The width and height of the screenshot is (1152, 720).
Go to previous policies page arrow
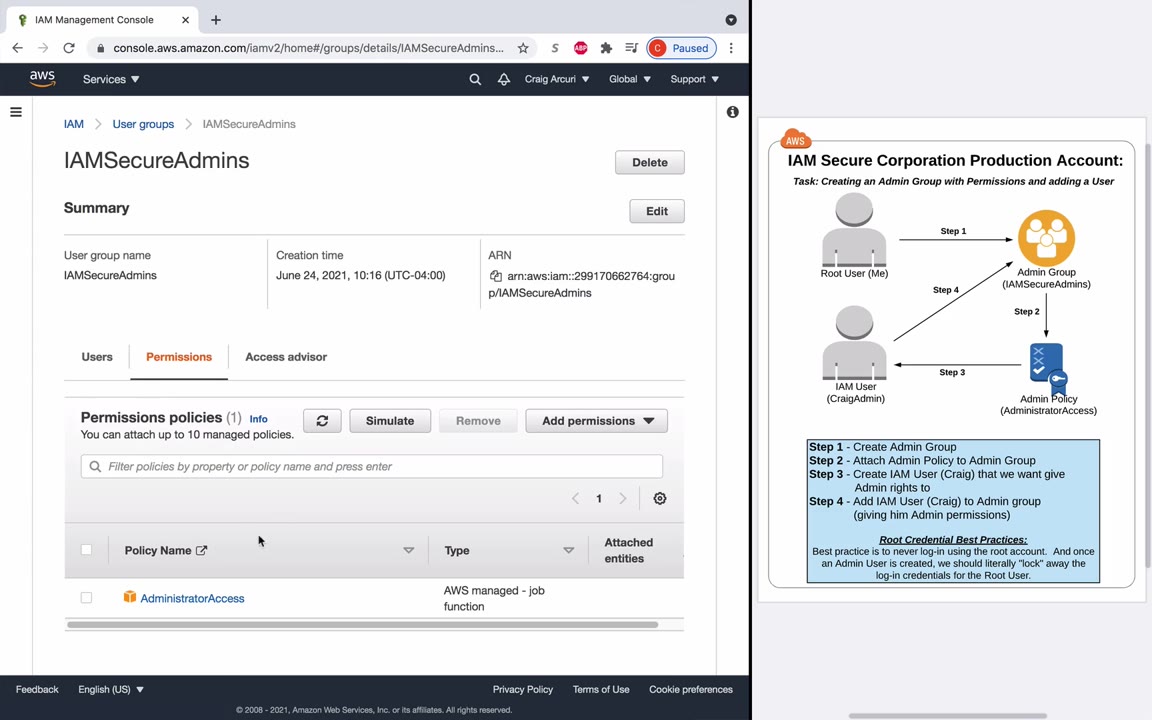(x=575, y=498)
